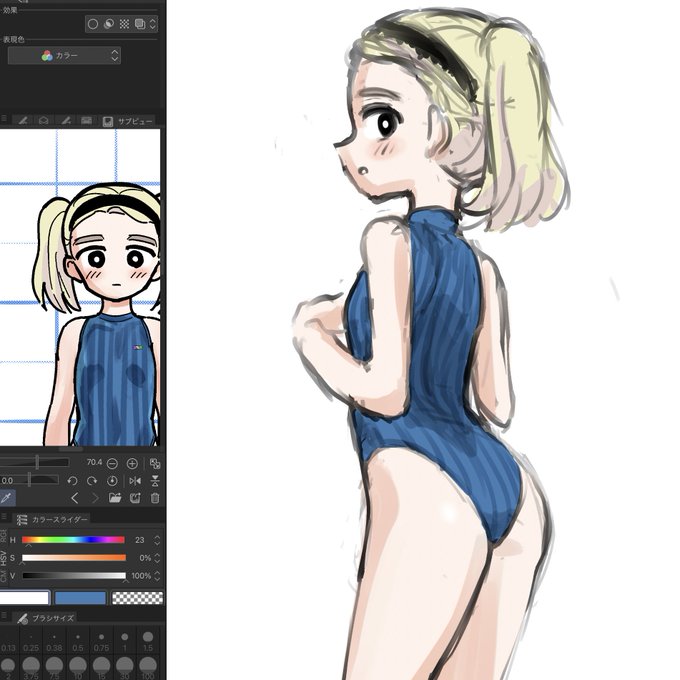The width and height of the screenshot is (680, 680).
Task: Choose brush size 0.13
Action: [8, 642]
